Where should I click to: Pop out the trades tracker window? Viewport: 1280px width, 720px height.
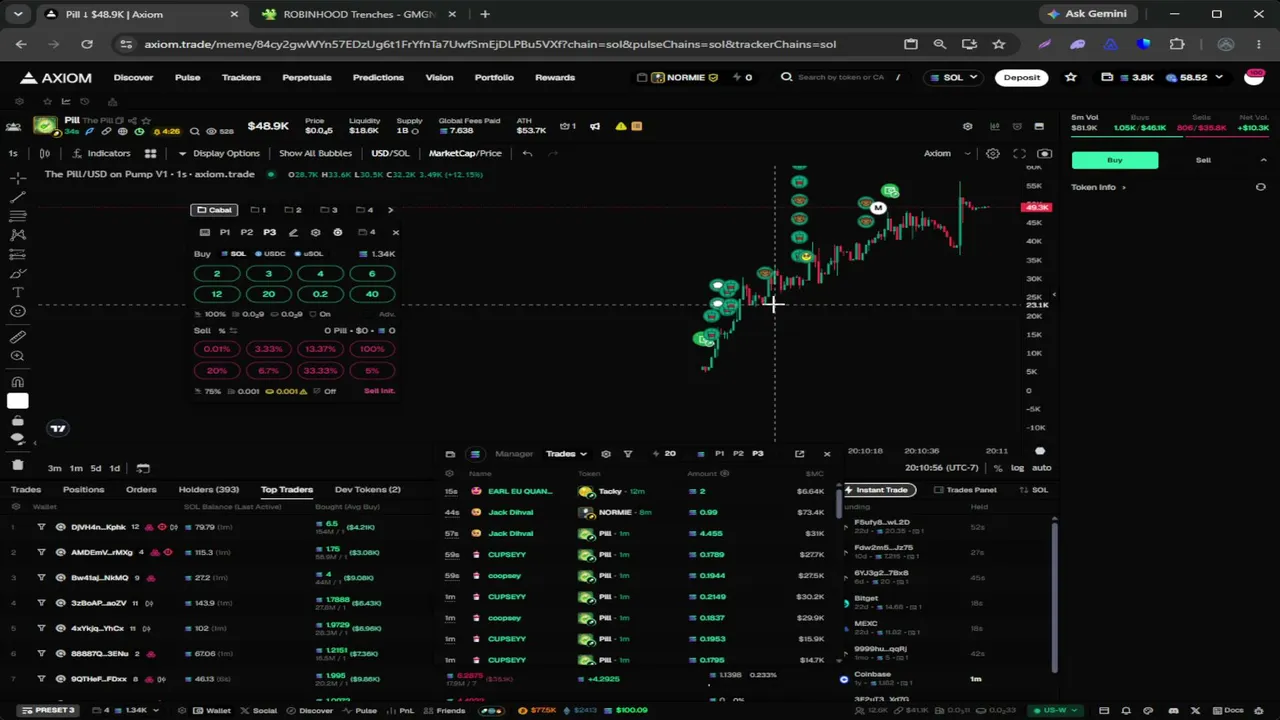(799, 454)
